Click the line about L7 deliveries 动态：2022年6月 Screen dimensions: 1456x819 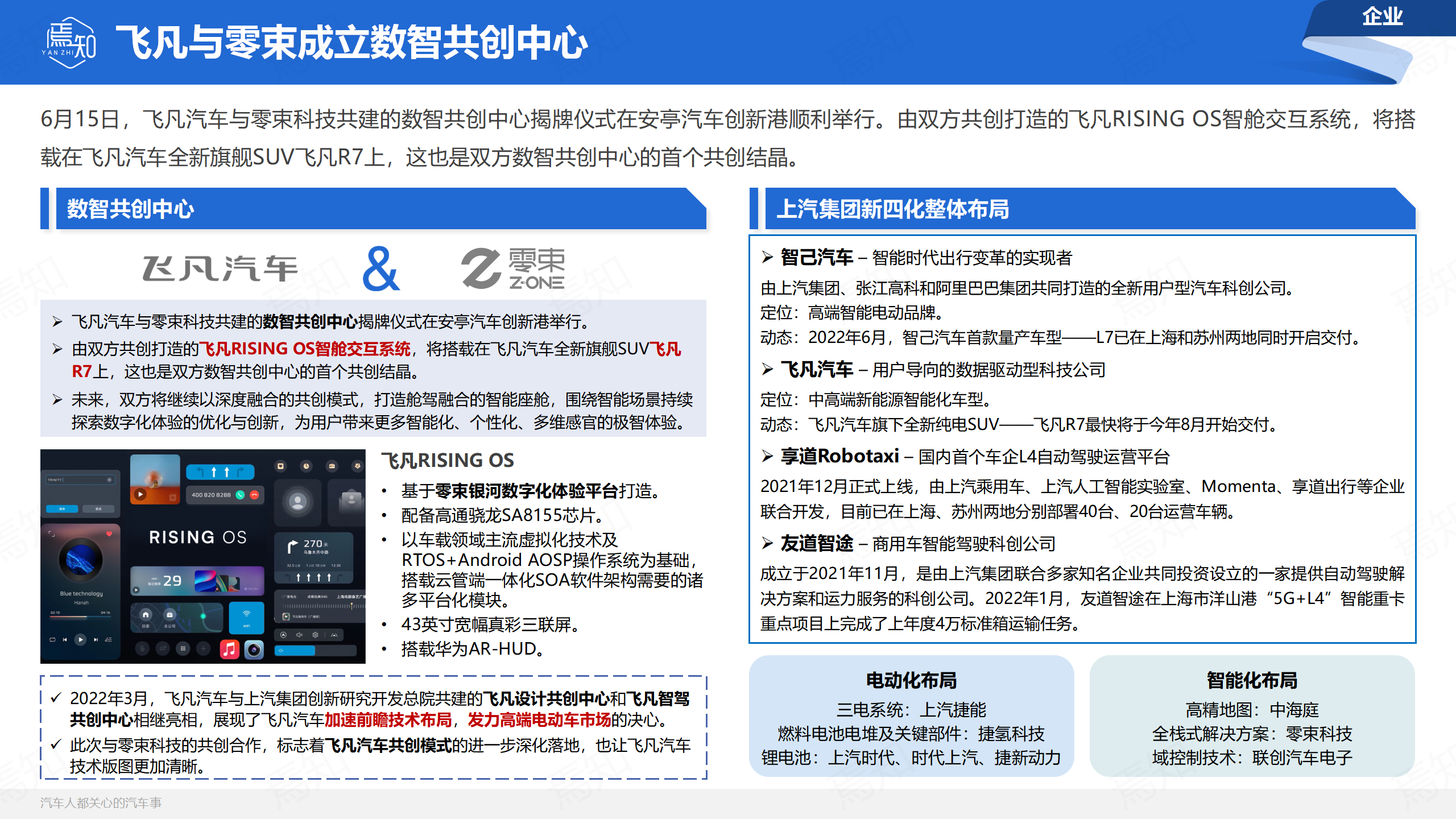1062,338
